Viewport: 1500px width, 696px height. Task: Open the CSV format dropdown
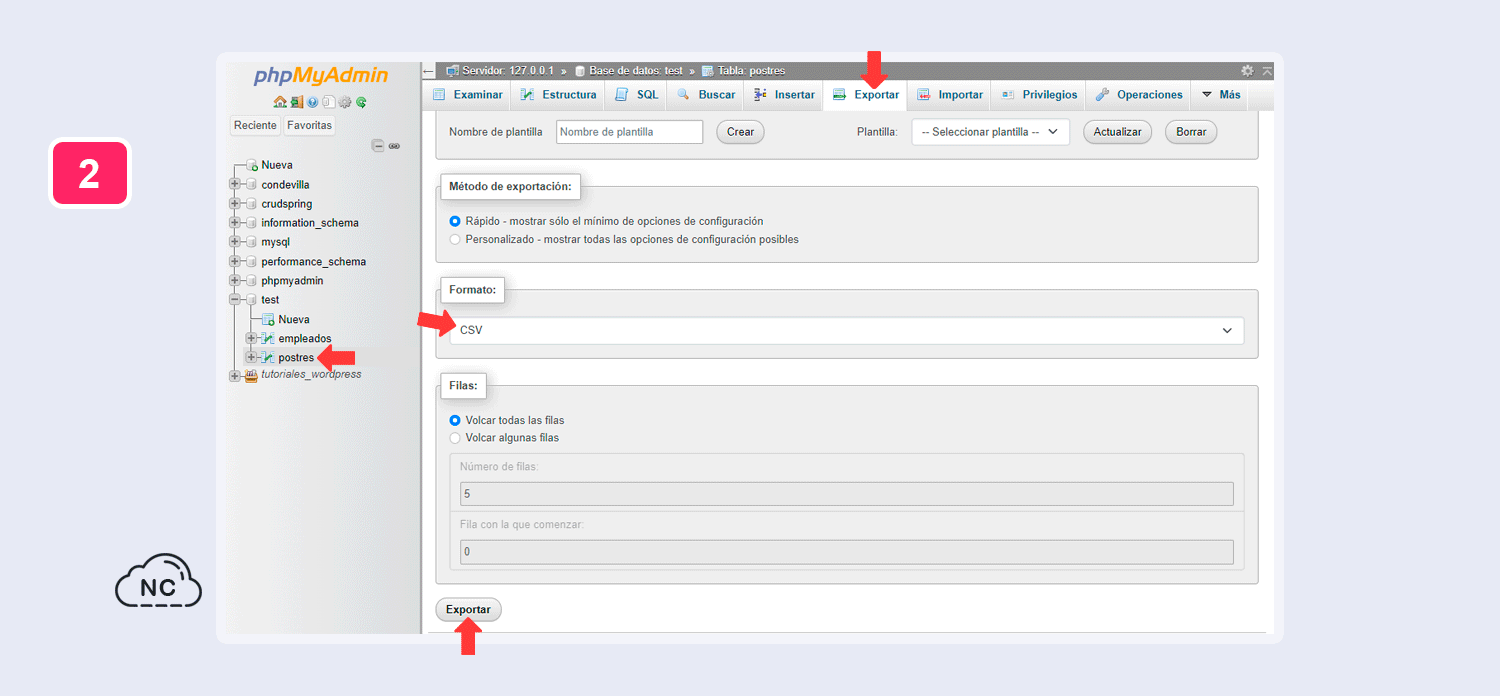click(x=847, y=330)
